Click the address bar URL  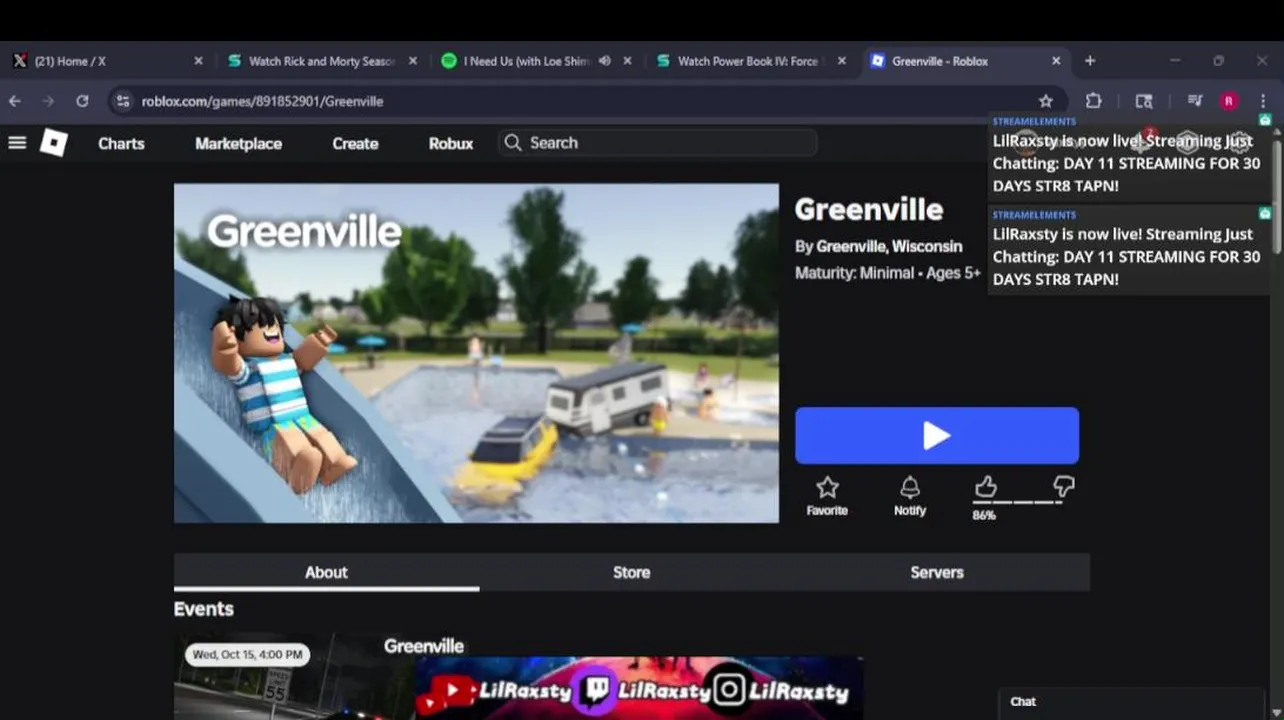coord(262,101)
